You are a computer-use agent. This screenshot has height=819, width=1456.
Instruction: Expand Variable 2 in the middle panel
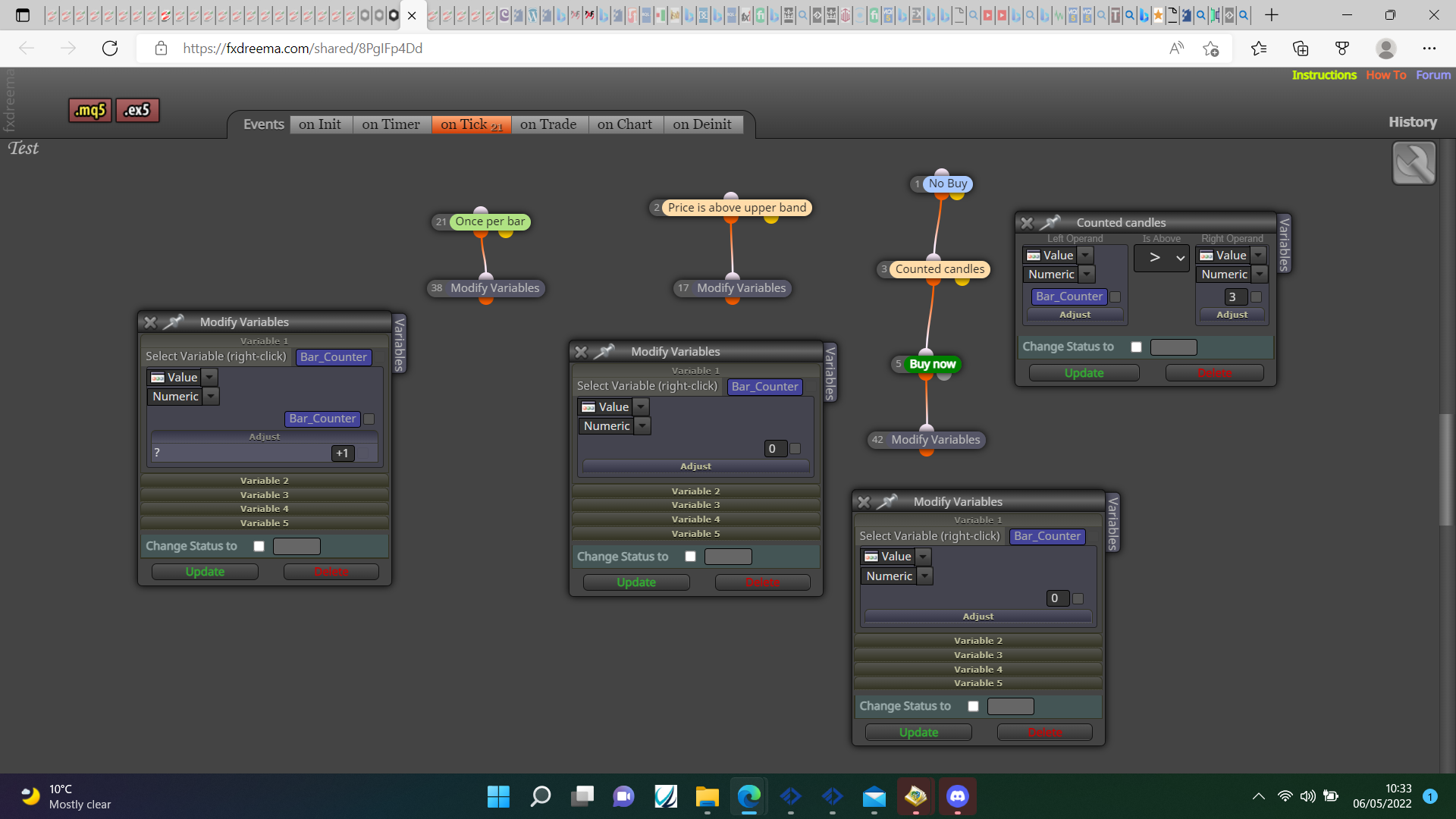tap(695, 491)
